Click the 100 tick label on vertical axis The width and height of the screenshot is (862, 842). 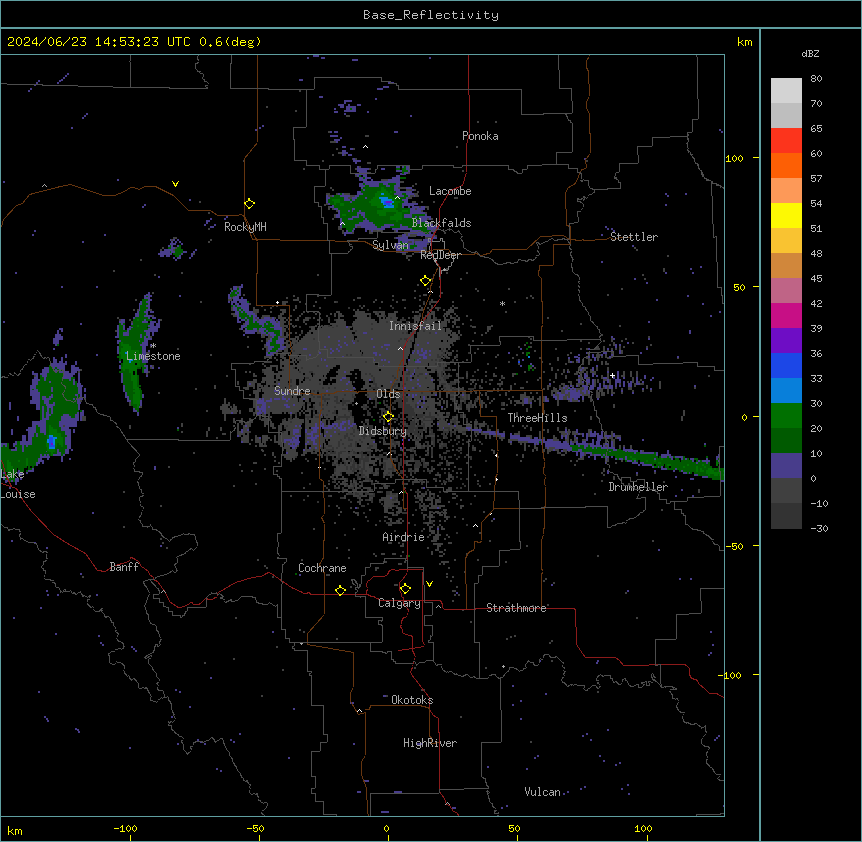pos(734,158)
